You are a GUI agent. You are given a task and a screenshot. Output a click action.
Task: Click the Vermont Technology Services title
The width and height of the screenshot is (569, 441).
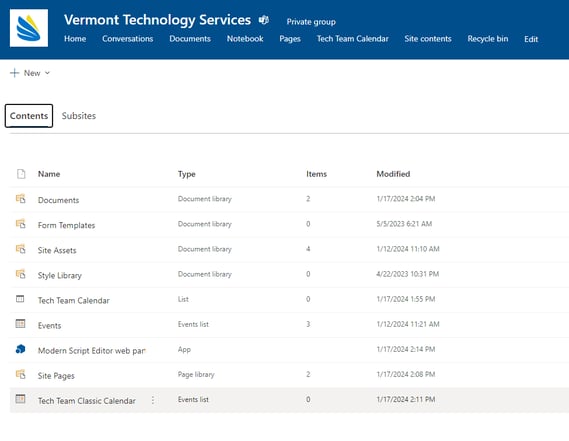click(x=157, y=20)
